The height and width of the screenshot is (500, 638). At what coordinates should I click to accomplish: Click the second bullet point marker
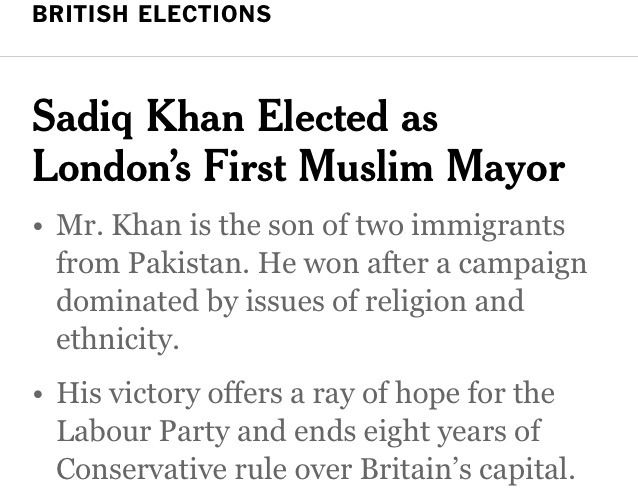tap(38, 394)
